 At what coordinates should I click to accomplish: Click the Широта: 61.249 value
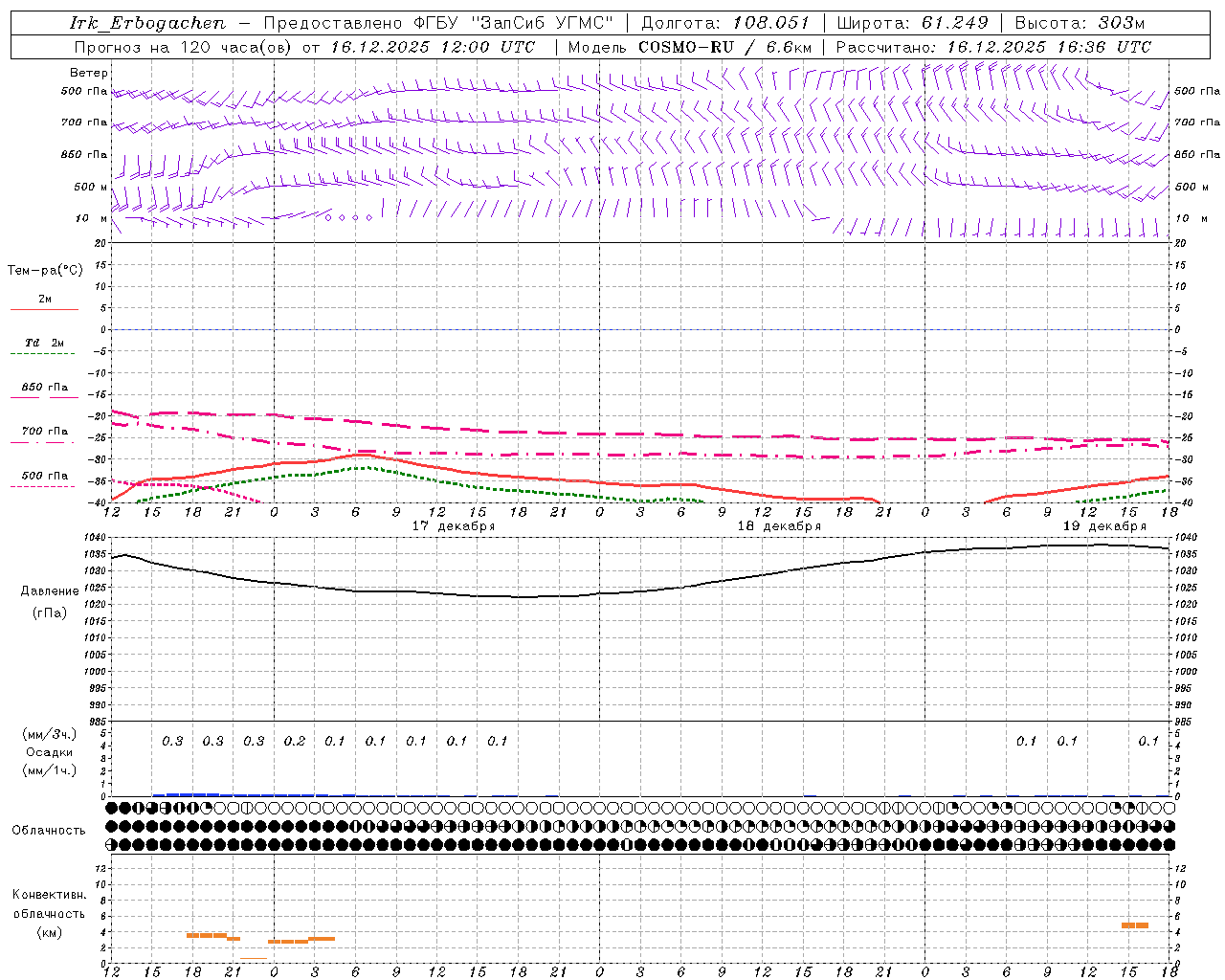pos(912,23)
